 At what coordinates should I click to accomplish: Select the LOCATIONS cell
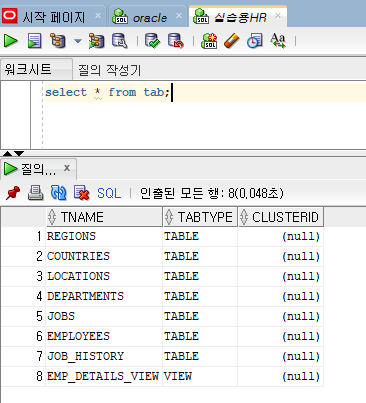click(x=104, y=276)
